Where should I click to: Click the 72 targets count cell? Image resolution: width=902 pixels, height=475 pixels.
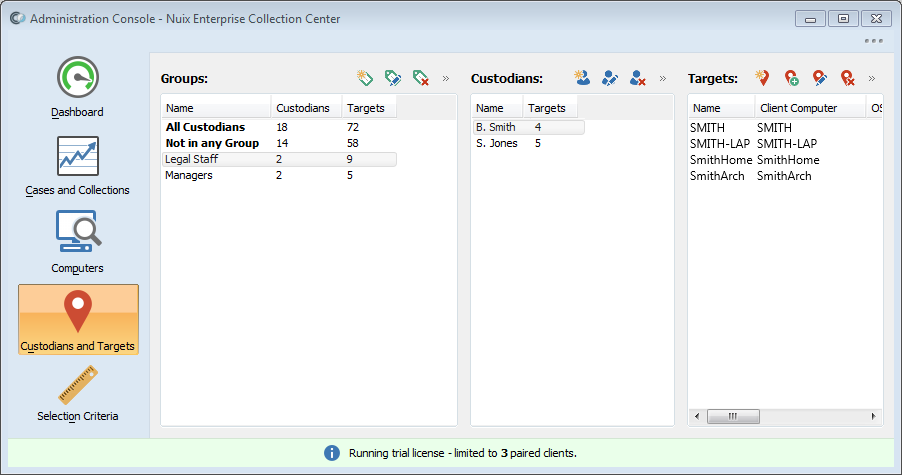(353, 127)
